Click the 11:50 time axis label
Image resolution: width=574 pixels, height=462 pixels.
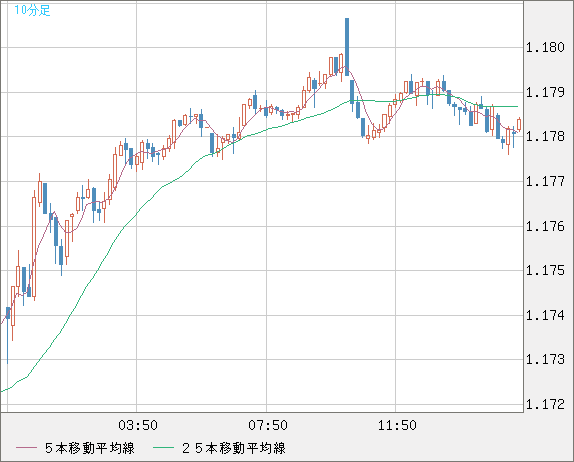397,425
